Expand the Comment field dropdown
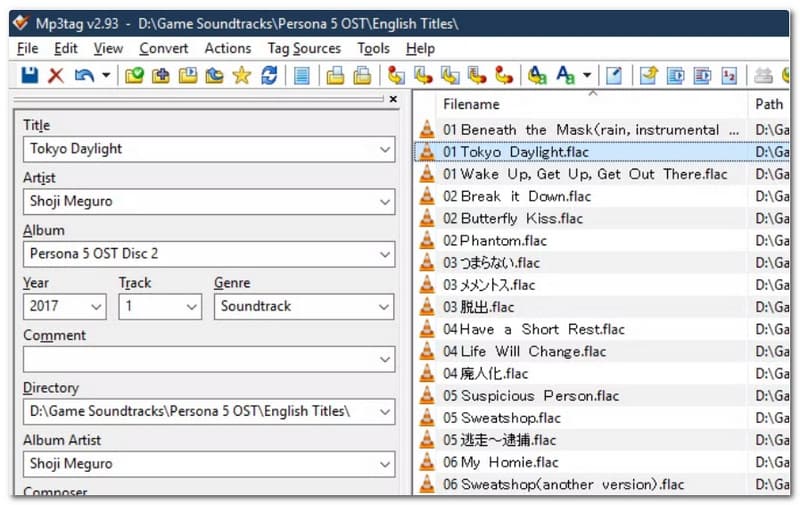 (x=385, y=360)
